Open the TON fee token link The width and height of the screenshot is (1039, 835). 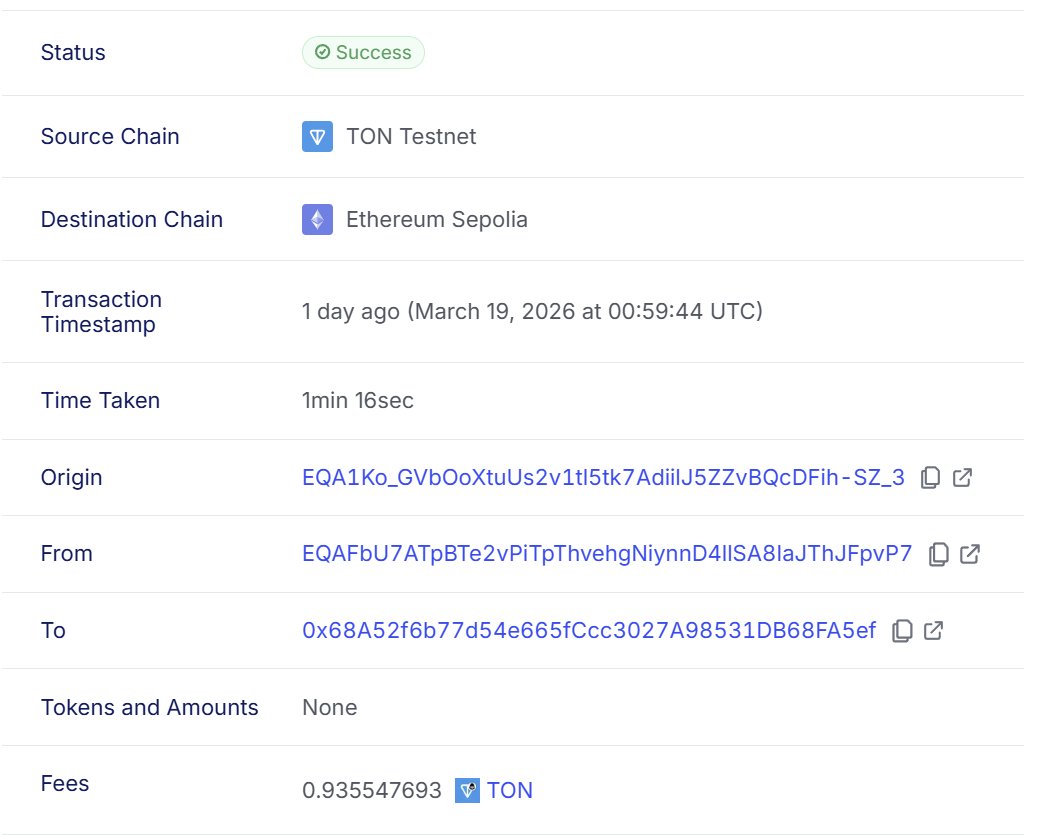point(510,790)
